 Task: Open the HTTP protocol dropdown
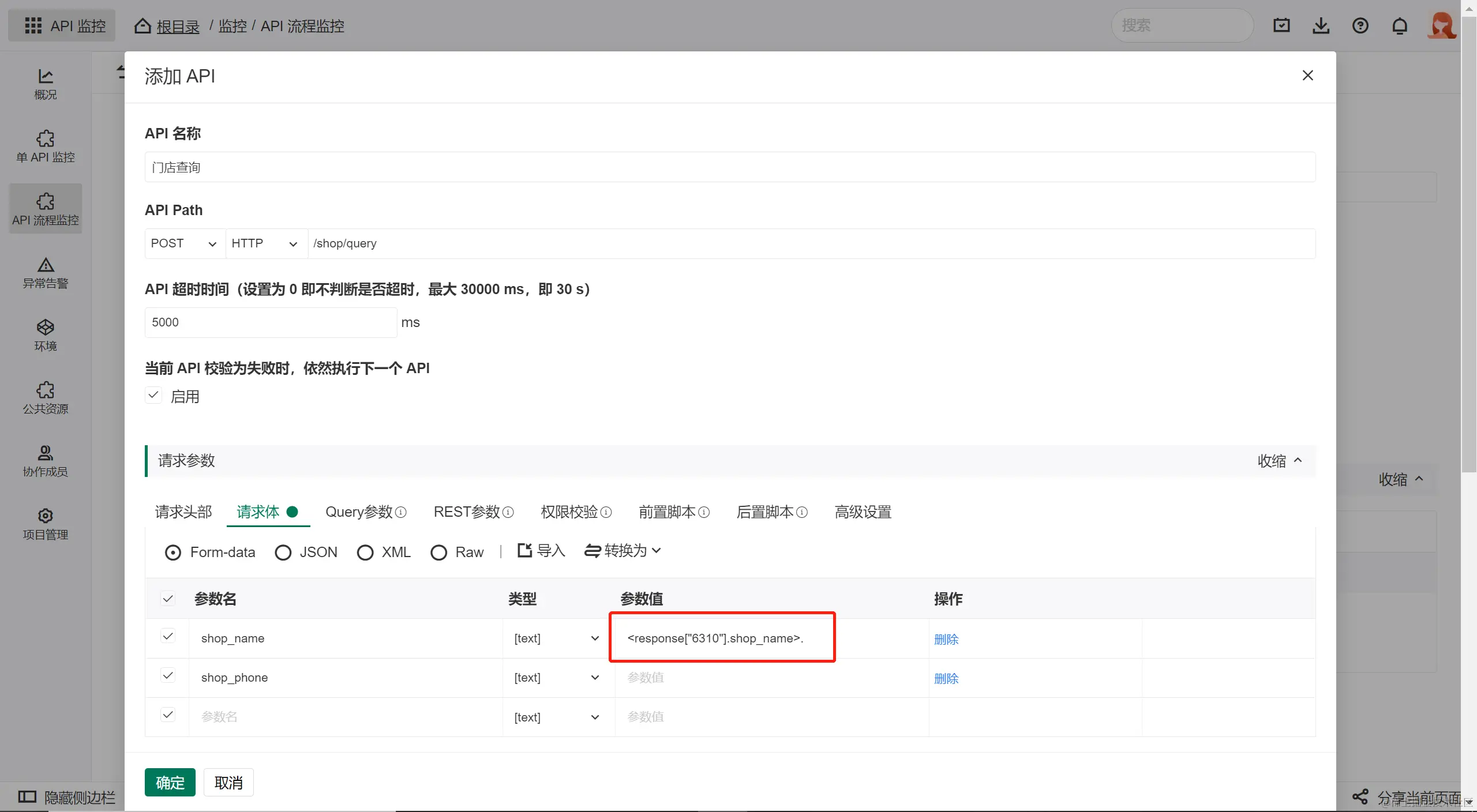coord(264,244)
